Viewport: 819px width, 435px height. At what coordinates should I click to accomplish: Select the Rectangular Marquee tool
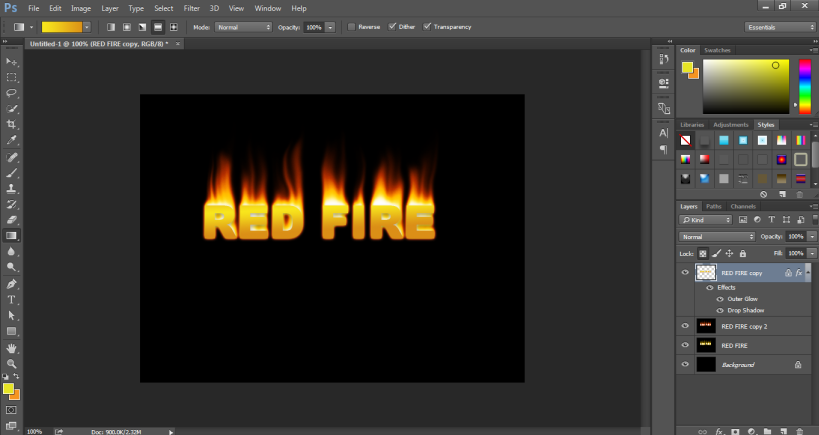point(11,77)
